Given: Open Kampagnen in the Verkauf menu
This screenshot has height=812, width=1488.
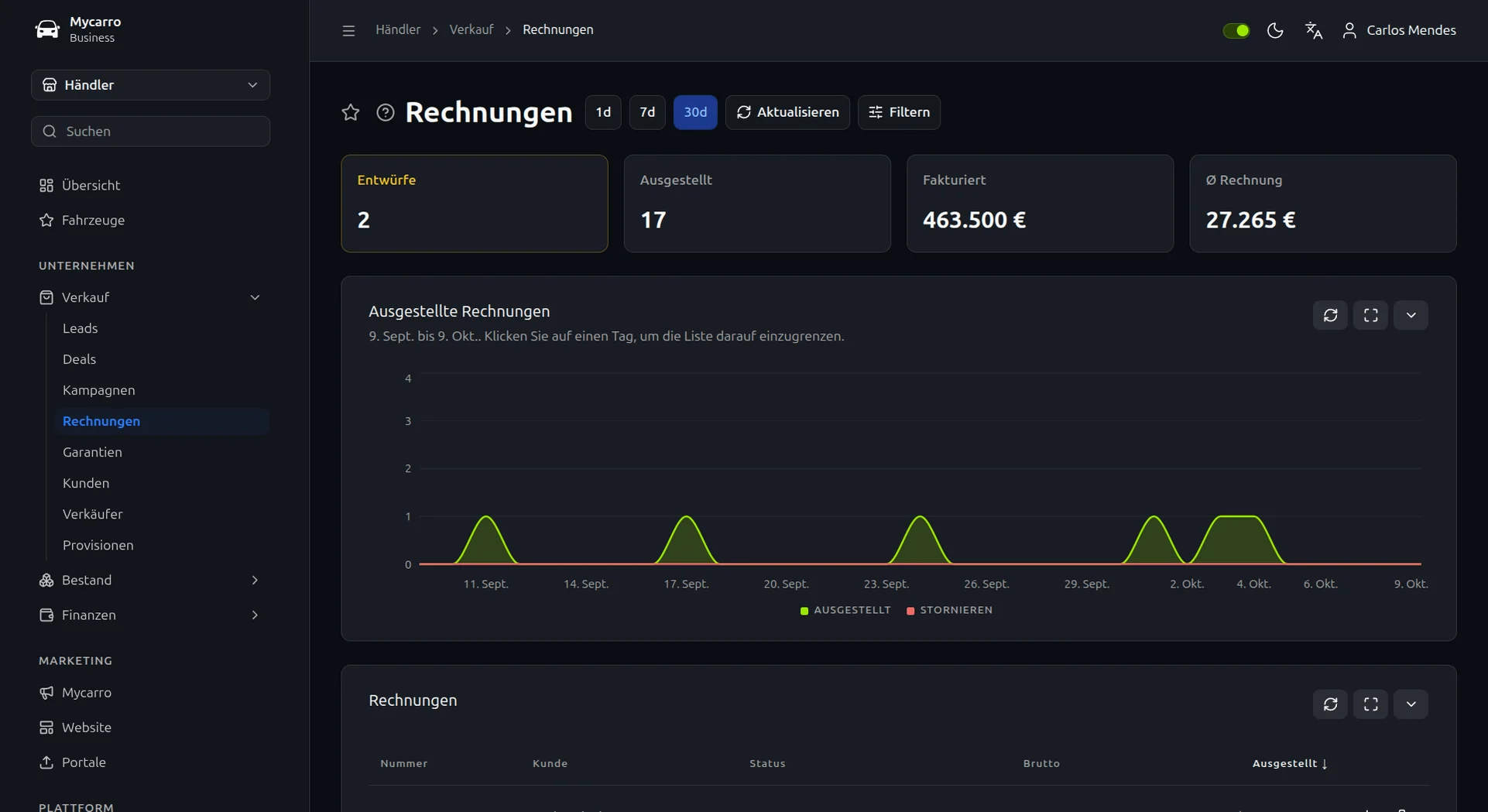Looking at the screenshot, I should tap(162, 390).
